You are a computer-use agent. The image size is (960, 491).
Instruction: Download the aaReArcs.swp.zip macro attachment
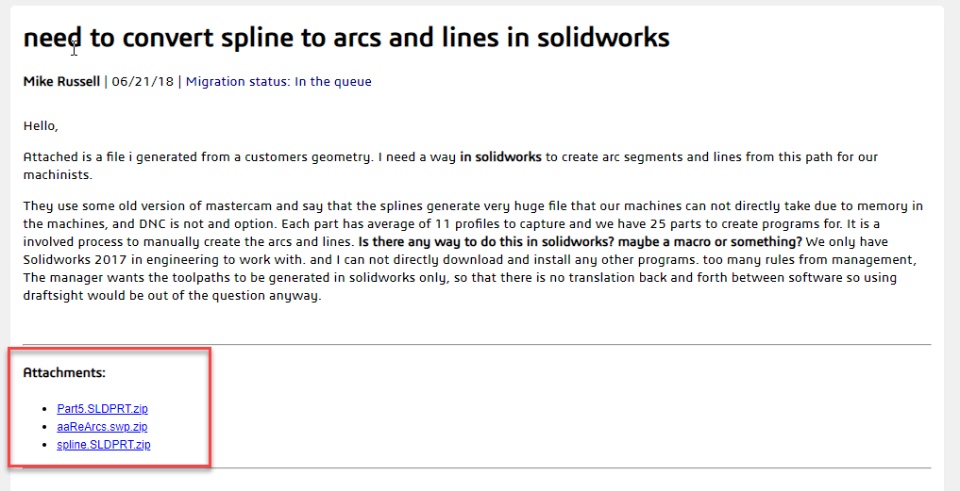click(x=102, y=427)
